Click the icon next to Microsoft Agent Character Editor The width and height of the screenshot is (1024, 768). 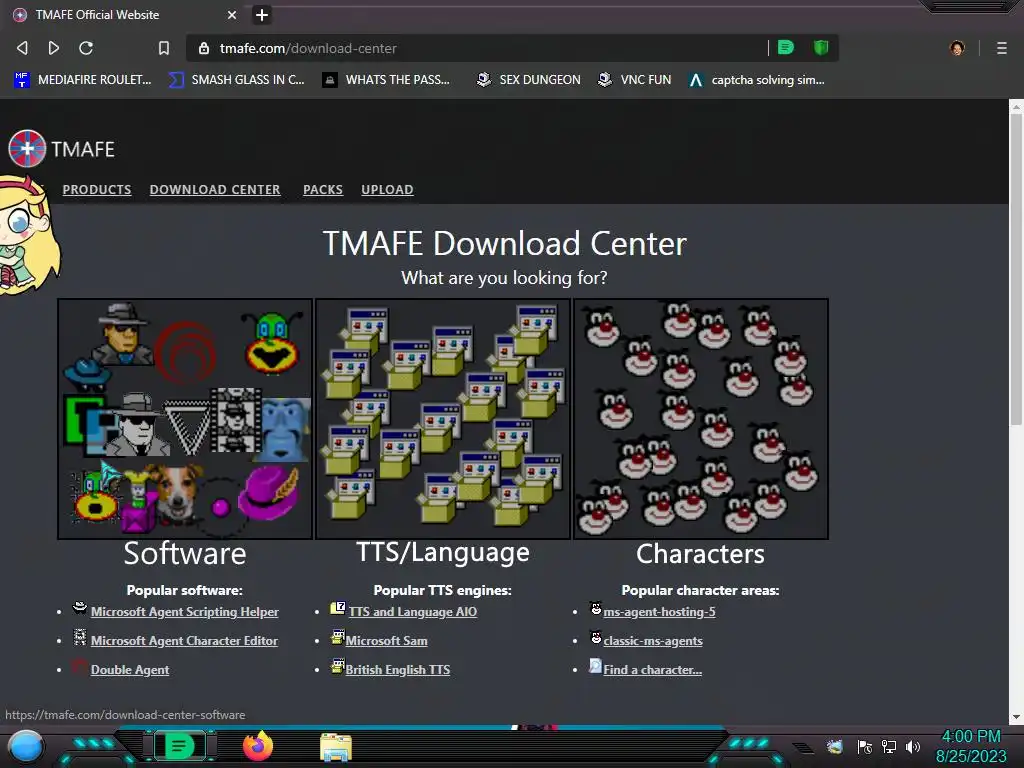[x=80, y=637]
